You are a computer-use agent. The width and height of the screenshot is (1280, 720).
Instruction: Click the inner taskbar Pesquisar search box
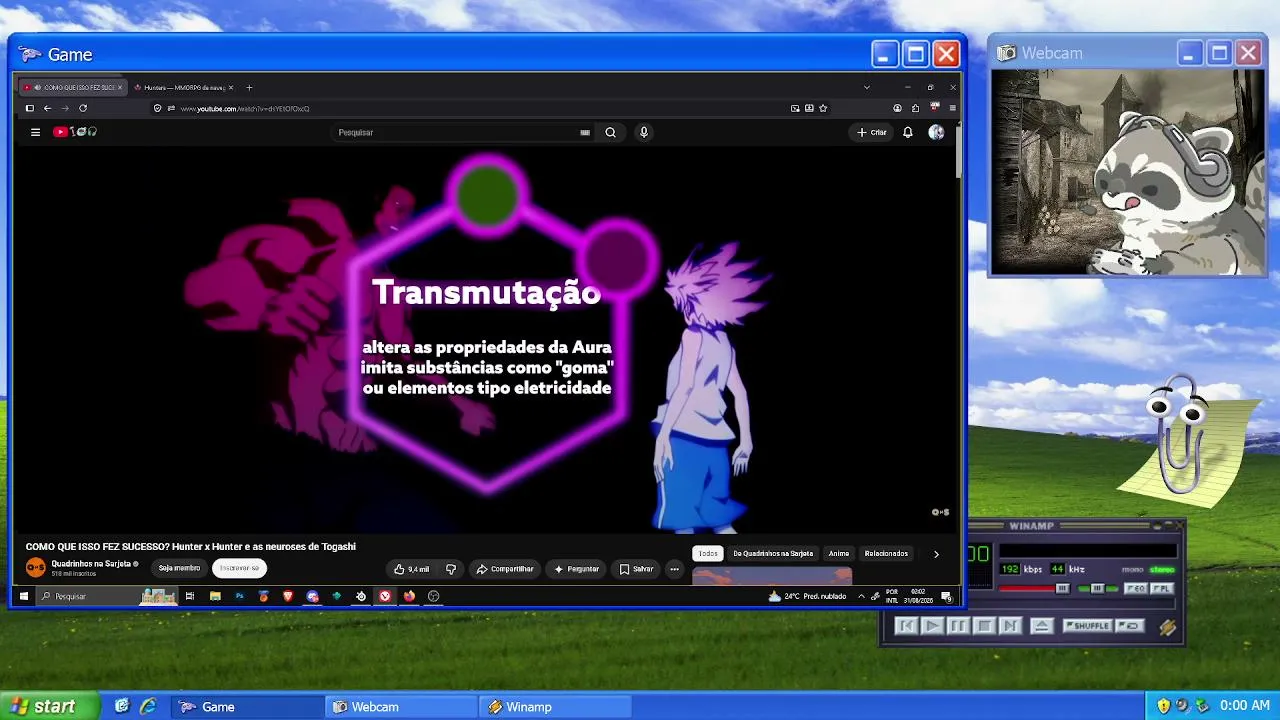tap(108, 596)
